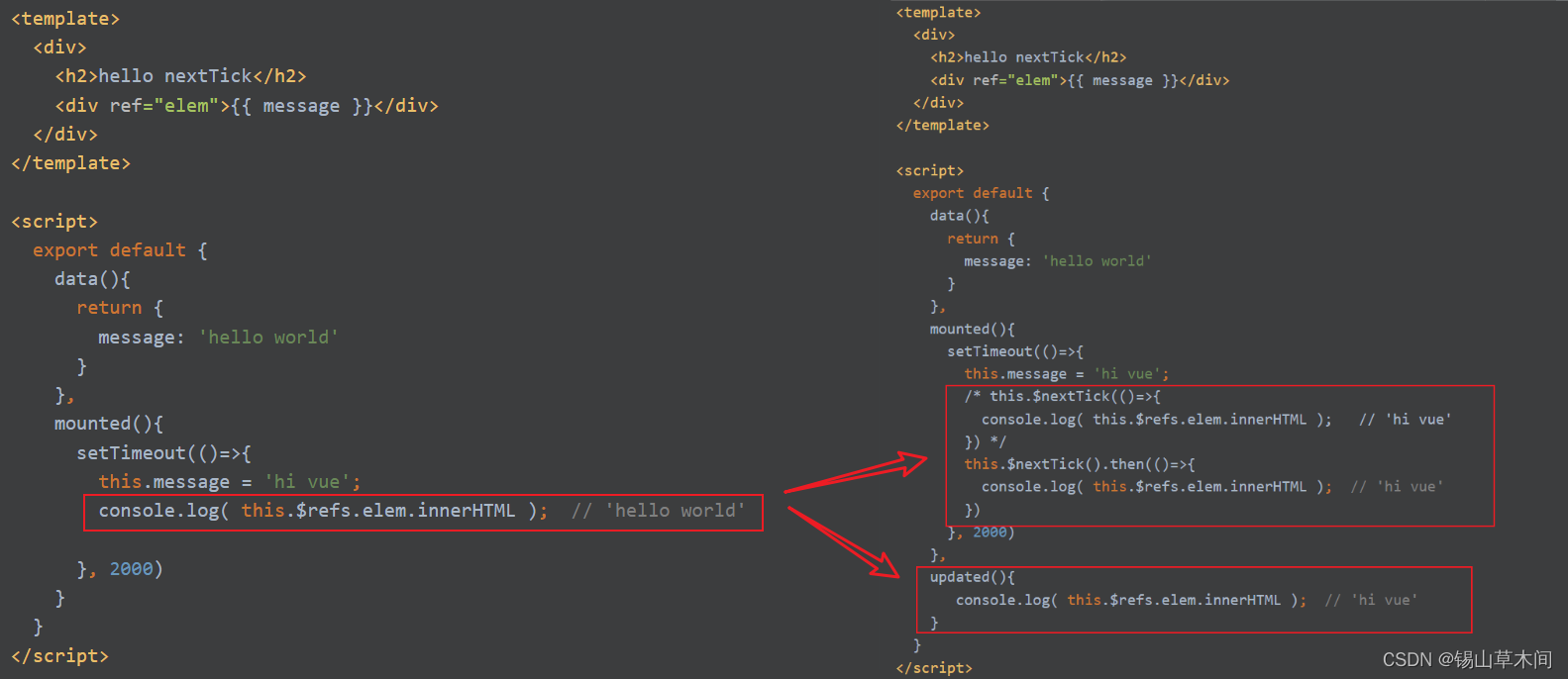The height and width of the screenshot is (679, 1568).
Task: Select '}, 2000)' in the left snippet
Action: pyautogui.click(x=120, y=569)
